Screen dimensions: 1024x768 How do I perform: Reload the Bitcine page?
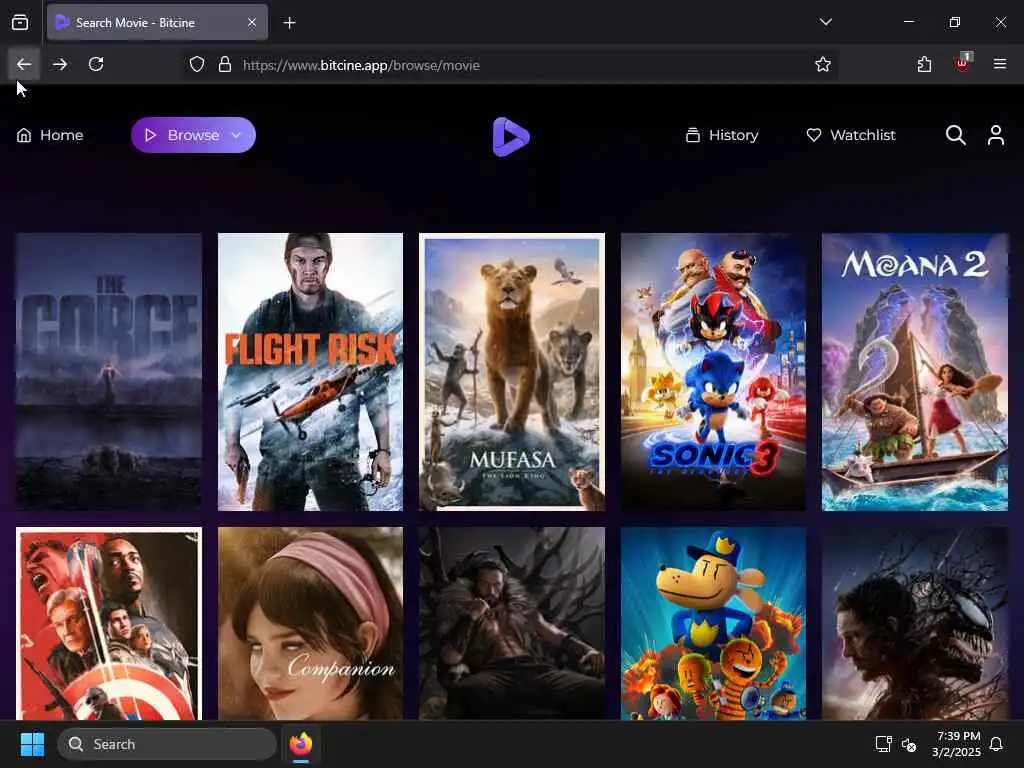[x=96, y=64]
